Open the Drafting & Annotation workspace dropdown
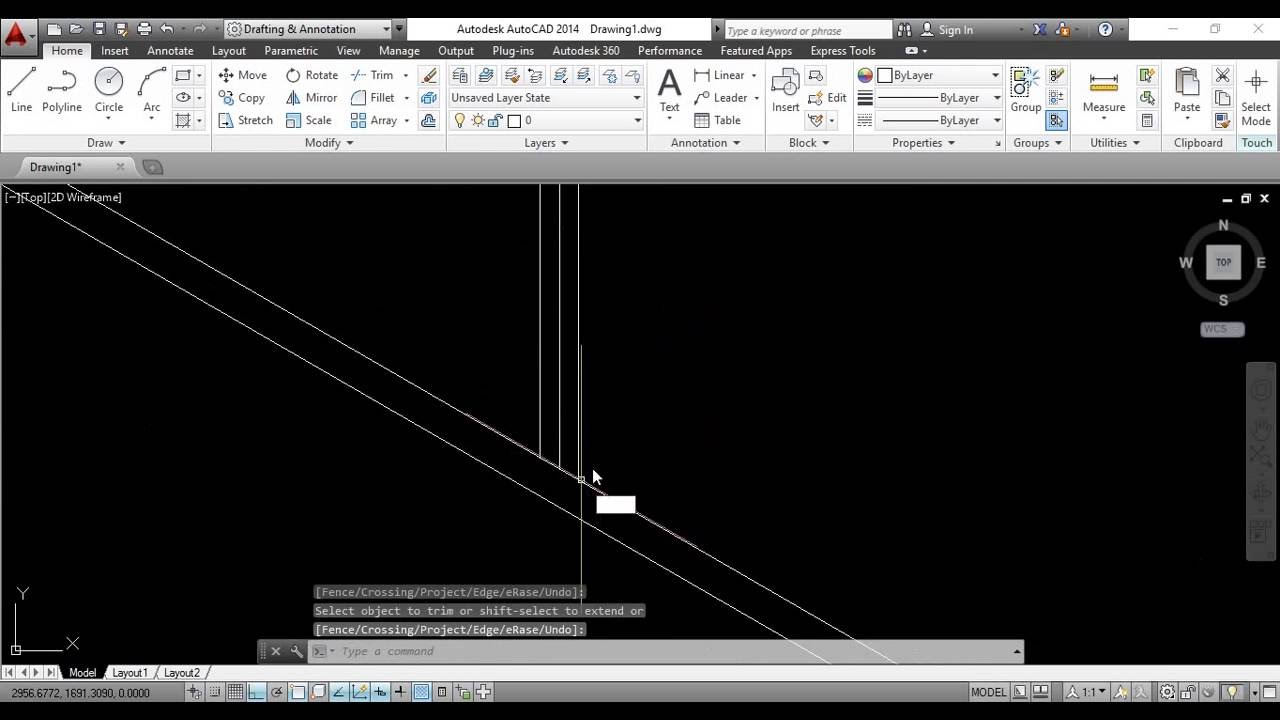 308,29
